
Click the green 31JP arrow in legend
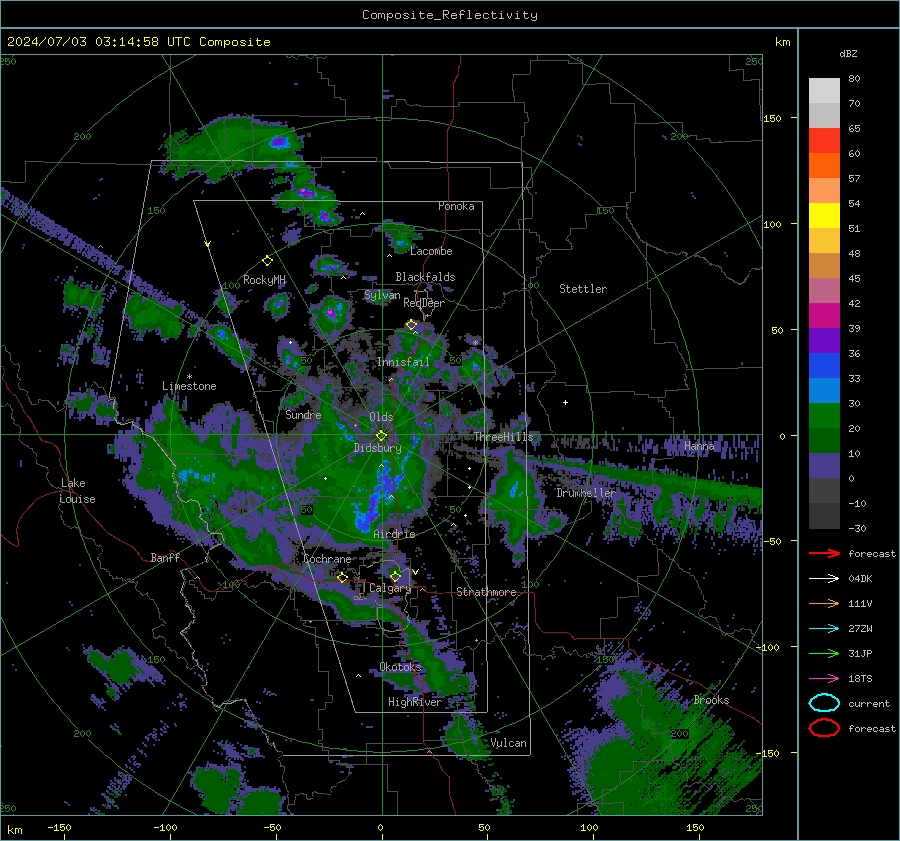point(824,653)
